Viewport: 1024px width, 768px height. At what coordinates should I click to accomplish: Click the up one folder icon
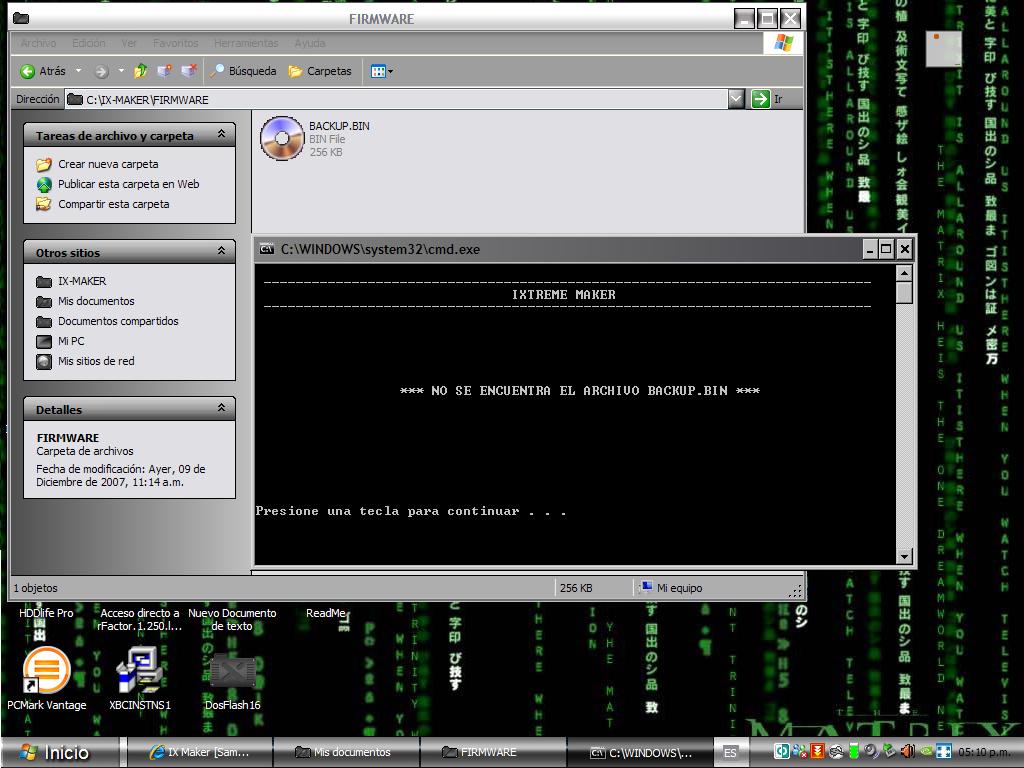click(x=141, y=71)
